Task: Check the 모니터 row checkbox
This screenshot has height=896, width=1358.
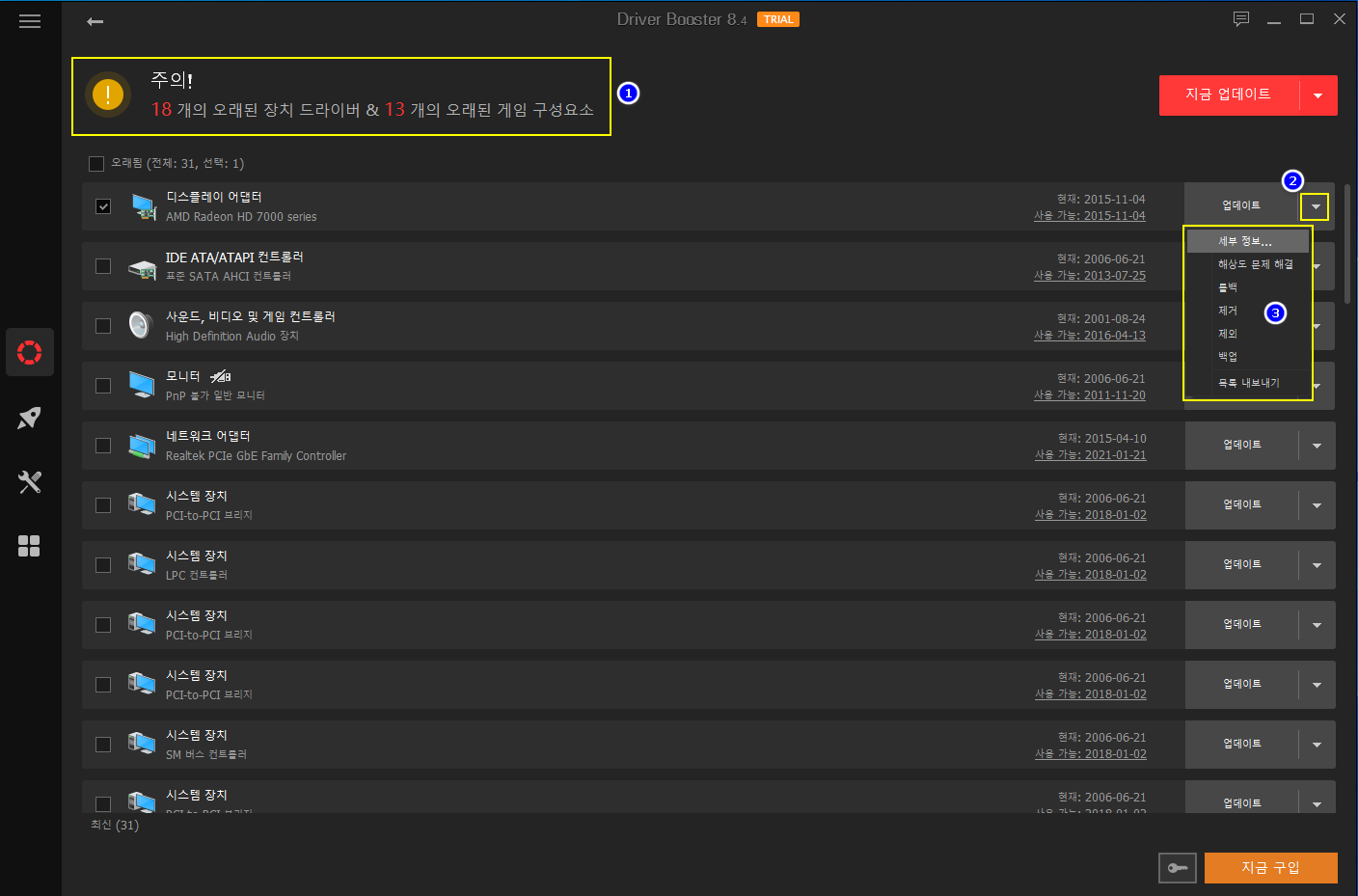Action: click(103, 386)
